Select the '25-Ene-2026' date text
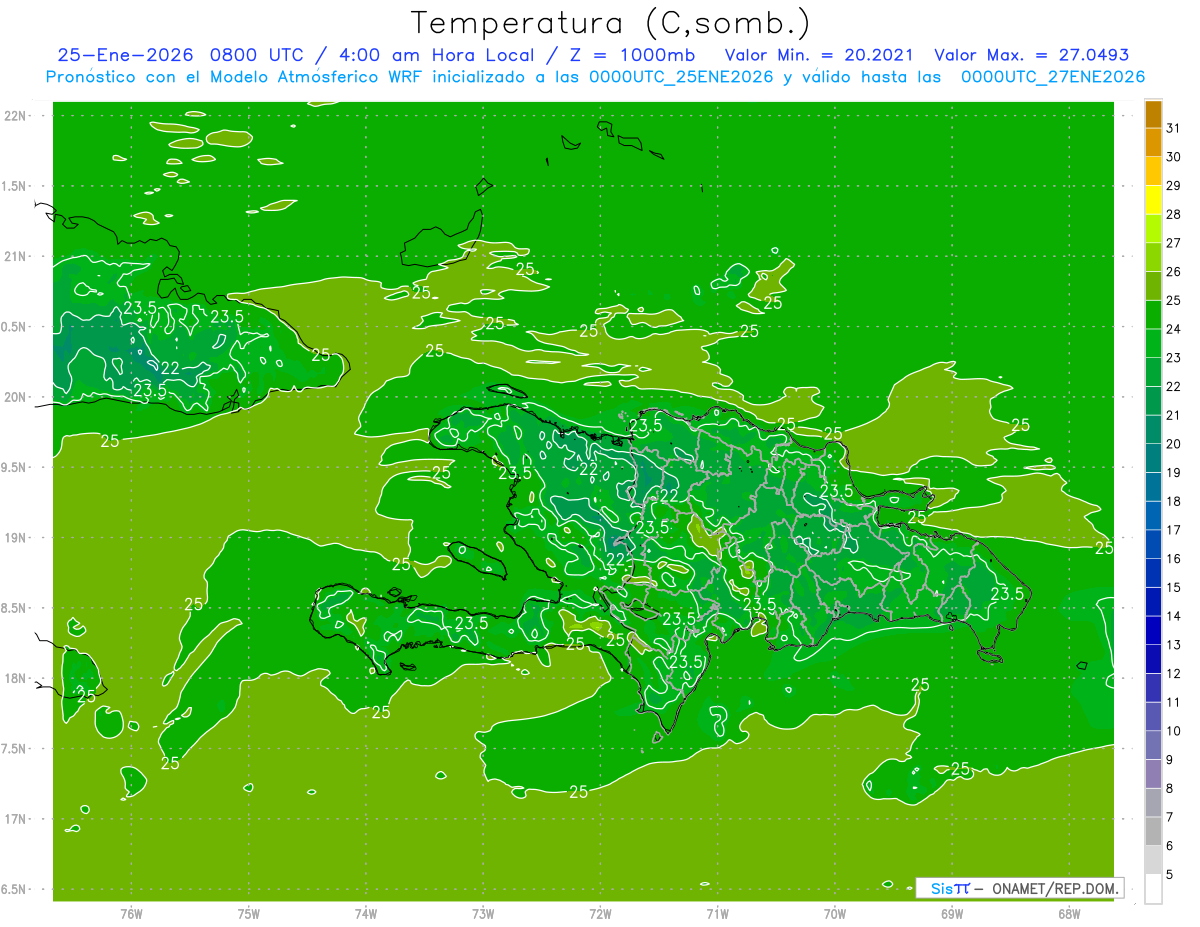This screenshot has width=1200, height=927. pyautogui.click(x=126, y=55)
